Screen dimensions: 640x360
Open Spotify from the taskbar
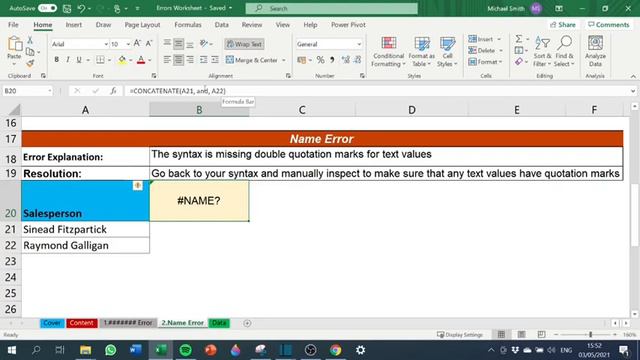click(x=186, y=350)
